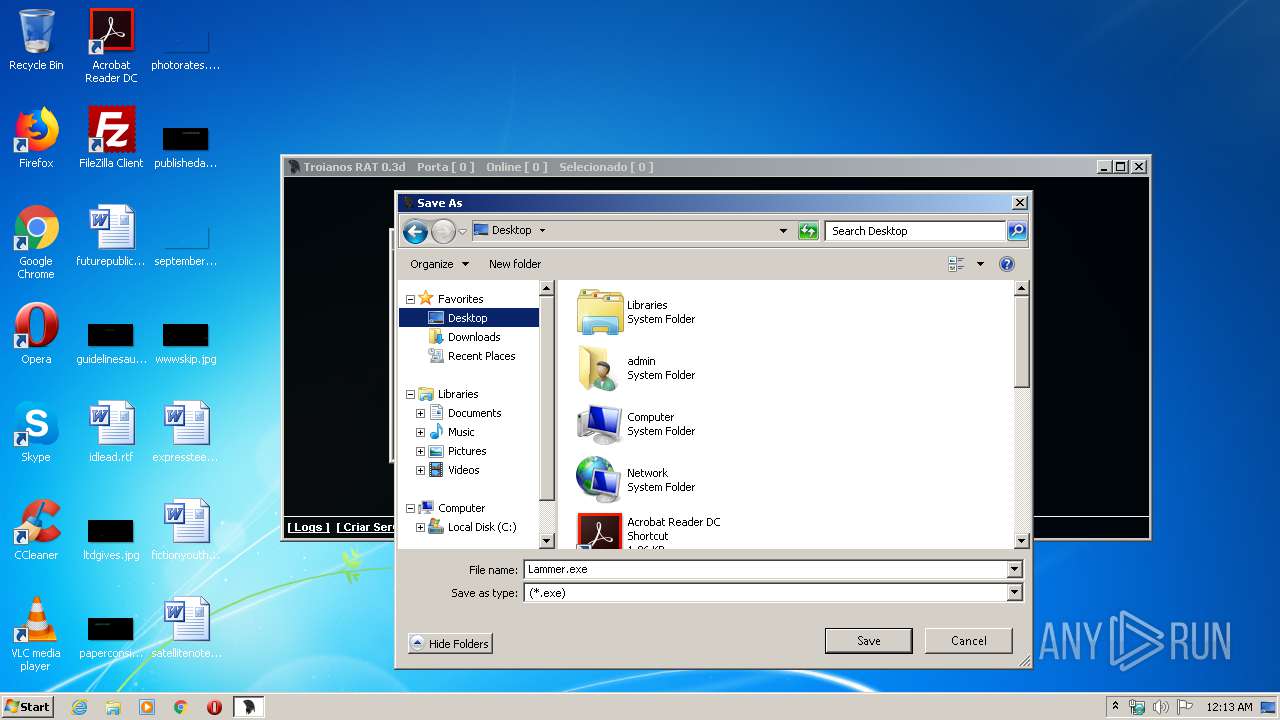Click the Opera icon in the taskbar
Viewport: 1280px width, 720px height.
pos(214,707)
